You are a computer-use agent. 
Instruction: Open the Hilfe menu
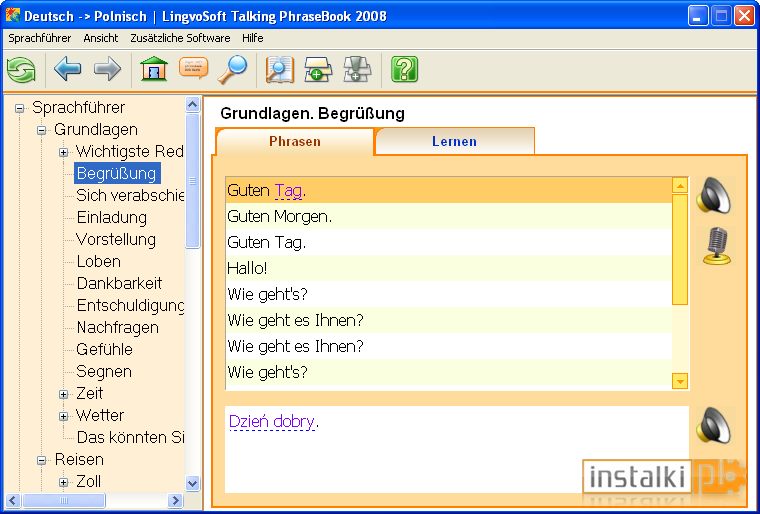(253, 38)
